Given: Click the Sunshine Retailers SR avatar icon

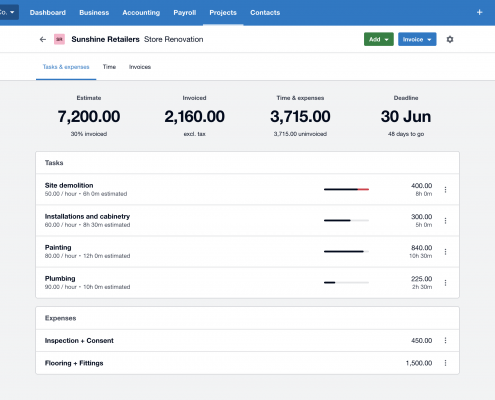Looking at the screenshot, I should click(59, 39).
